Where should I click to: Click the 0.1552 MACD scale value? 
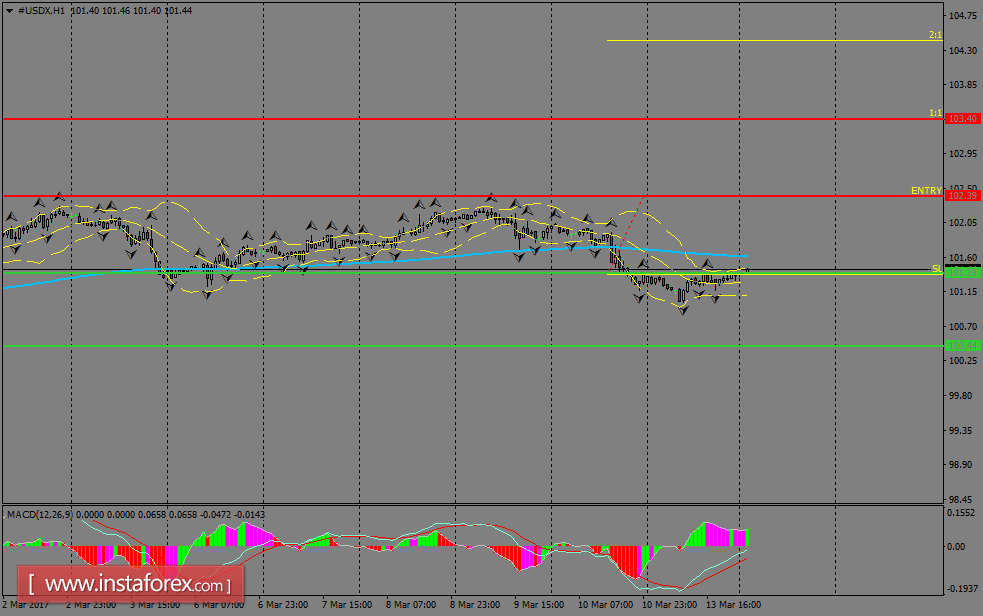click(x=963, y=512)
